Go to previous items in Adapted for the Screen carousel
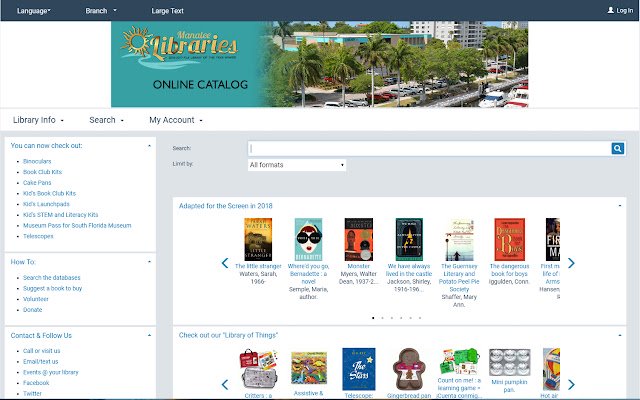 (x=224, y=263)
